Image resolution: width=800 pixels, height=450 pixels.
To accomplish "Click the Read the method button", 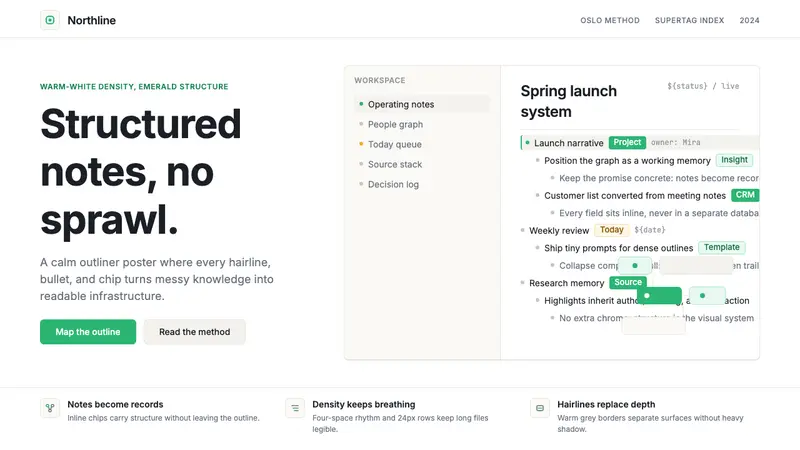I will pos(194,332).
